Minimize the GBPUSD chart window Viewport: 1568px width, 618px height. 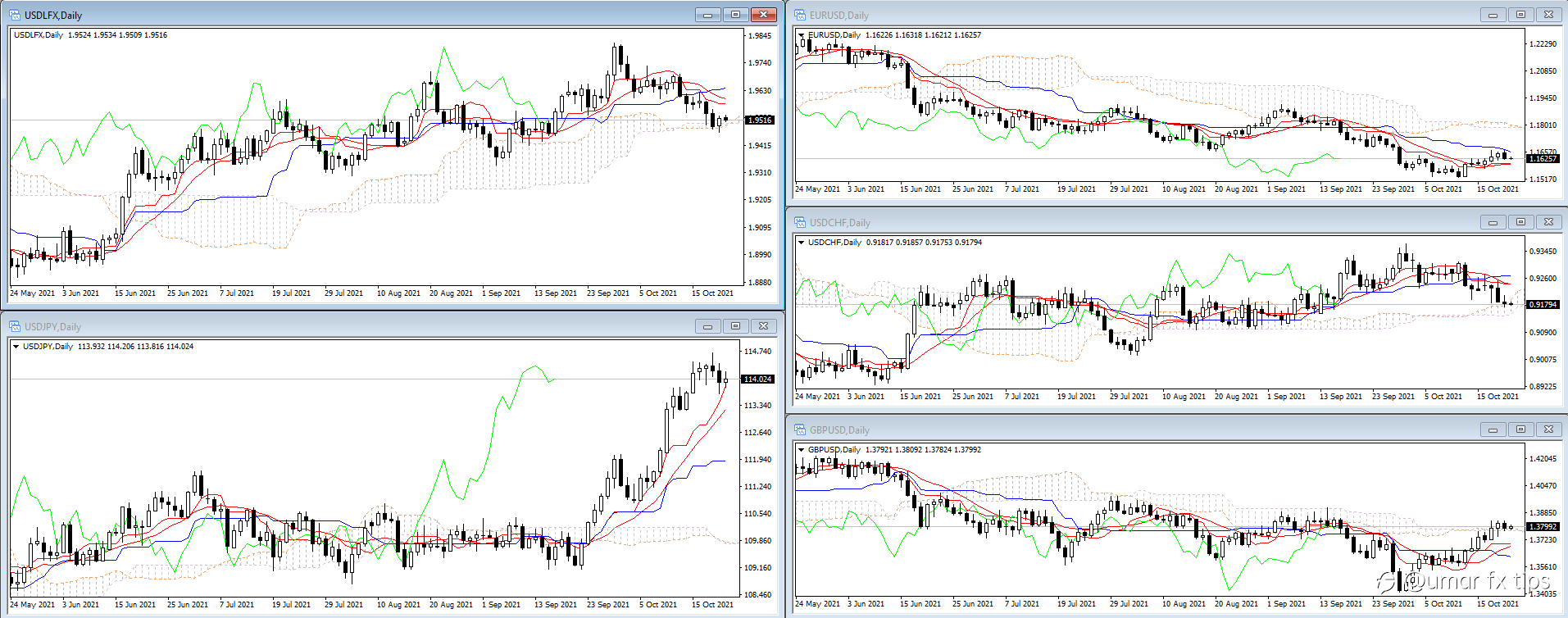click(x=1493, y=429)
